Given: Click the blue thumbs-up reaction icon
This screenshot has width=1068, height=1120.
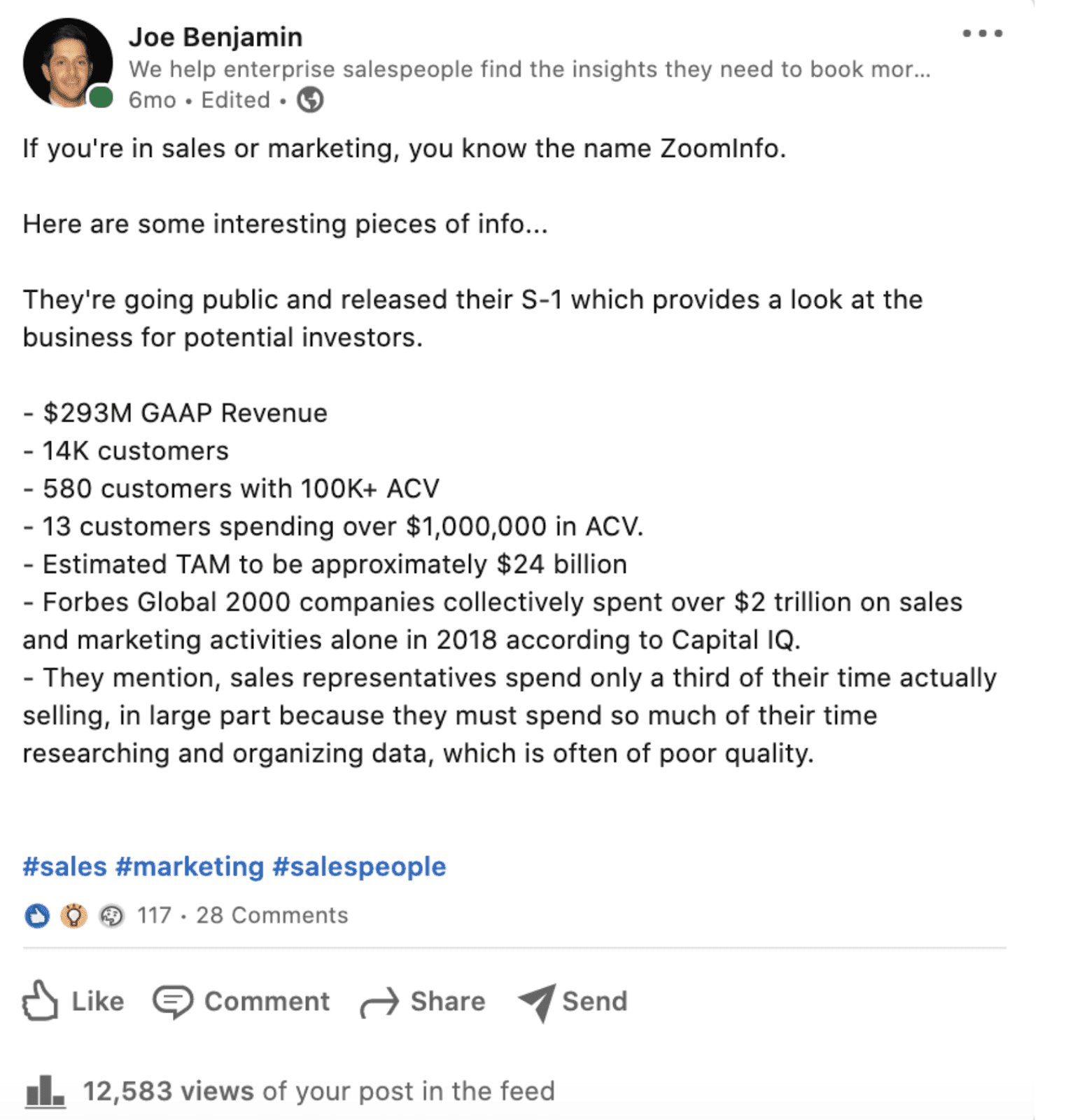Looking at the screenshot, I should [x=36, y=915].
